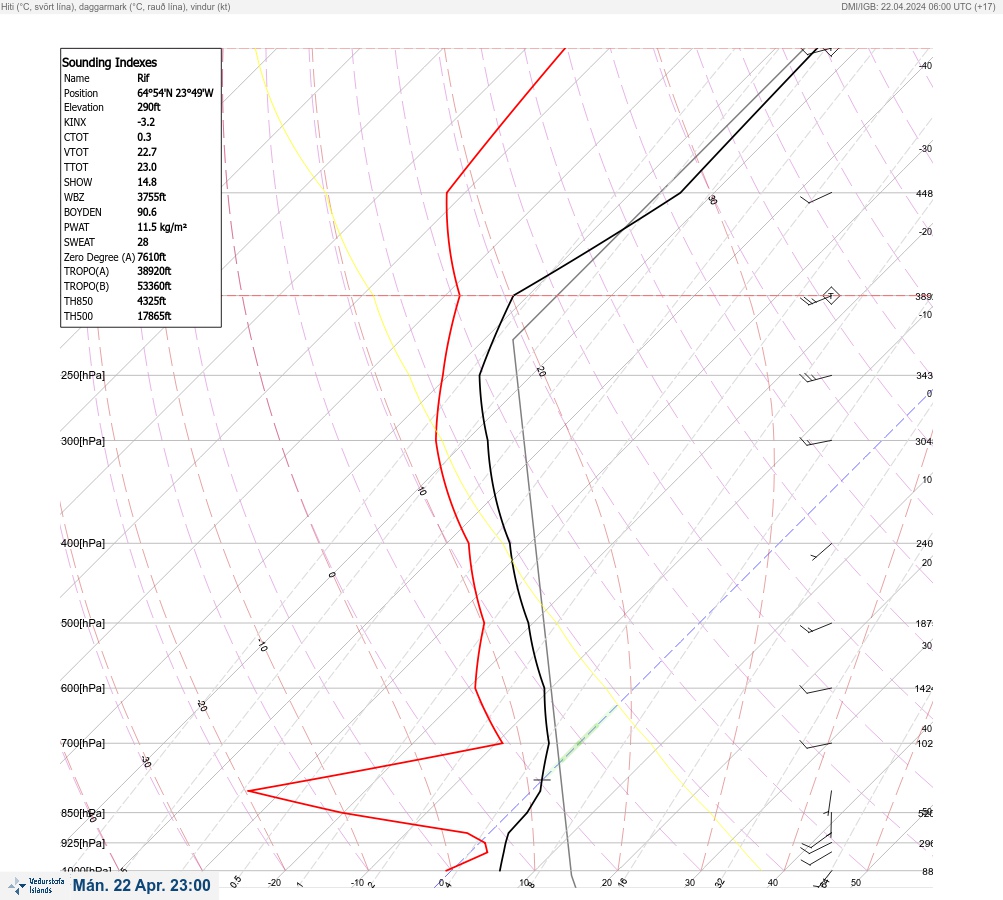Viewport: 1003px width, 900px height.
Task: Click the short horizontal tick mark near 775 hPa on the black line
Action: [x=542, y=780]
